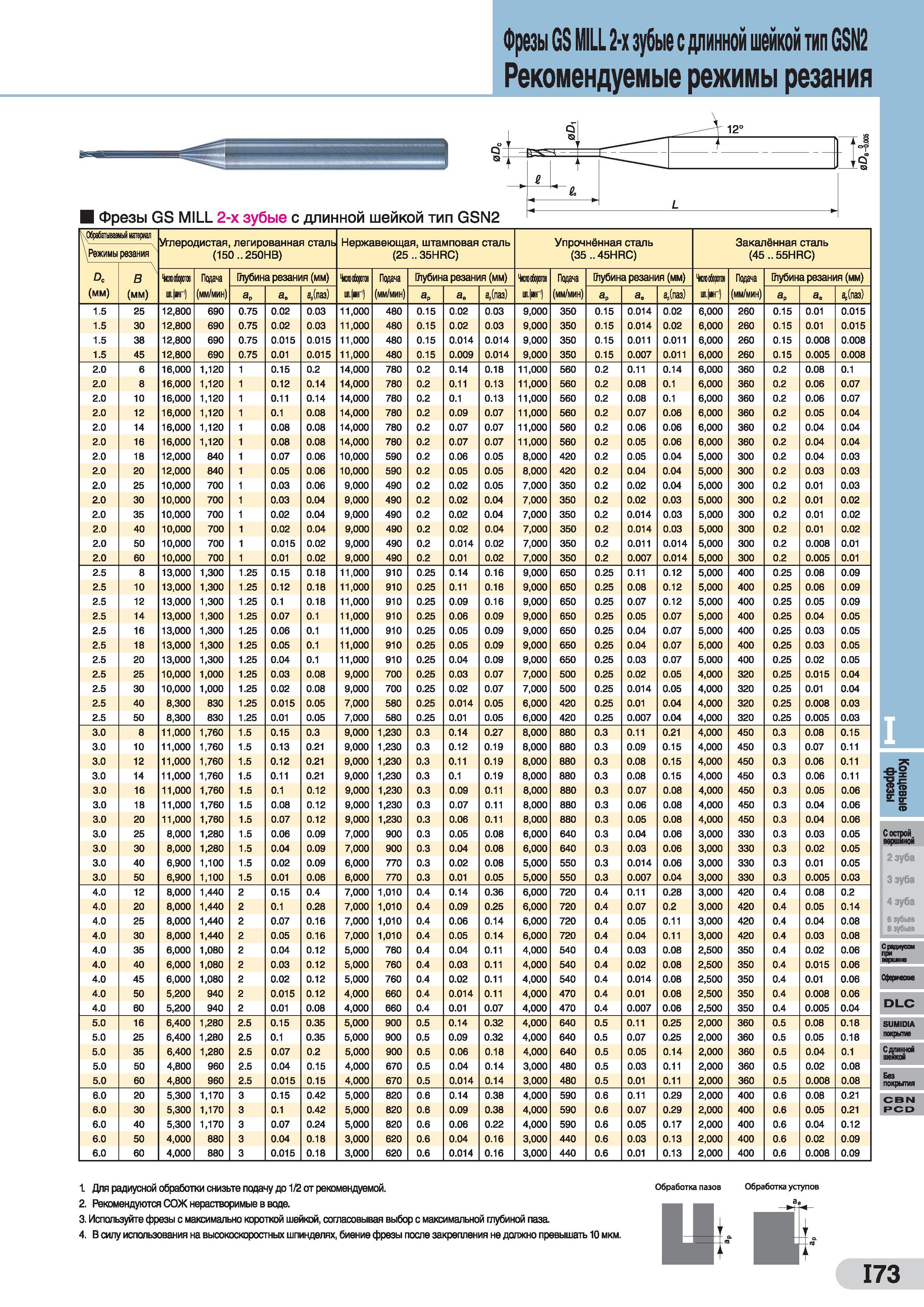
Task: Select column header "Закалённая сталь"
Action: [782, 249]
